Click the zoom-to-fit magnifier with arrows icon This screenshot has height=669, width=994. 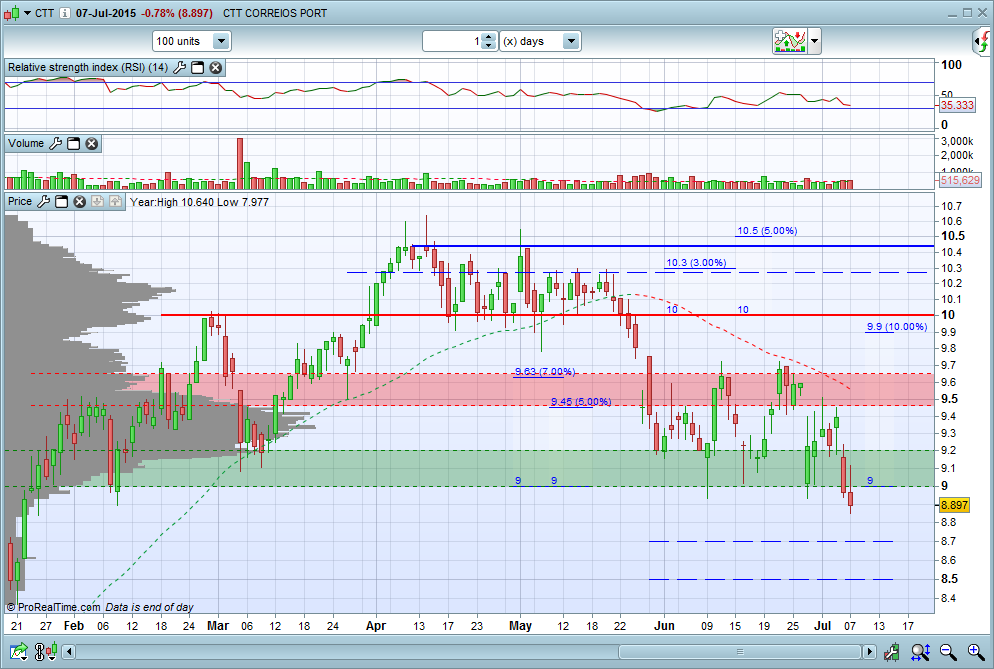pos(920,651)
